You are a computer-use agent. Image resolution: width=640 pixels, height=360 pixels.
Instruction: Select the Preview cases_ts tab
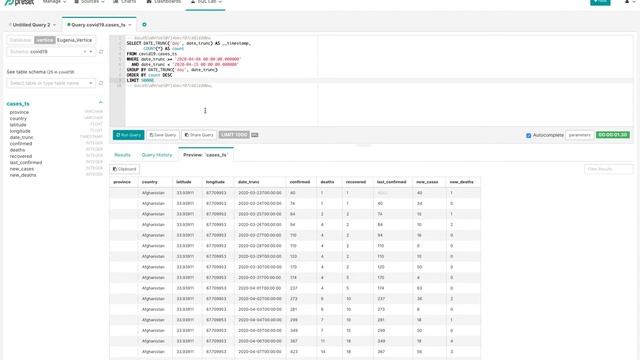click(x=206, y=155)
